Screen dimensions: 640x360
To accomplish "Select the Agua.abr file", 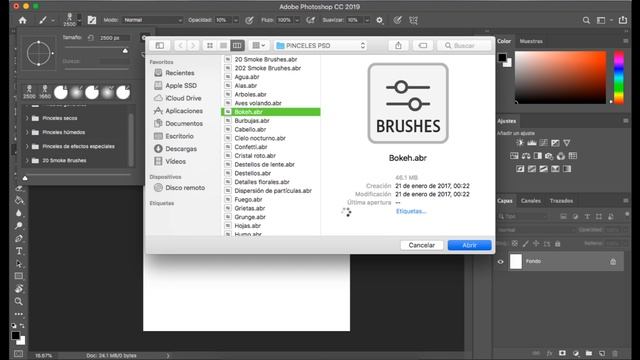I will 271,77.
